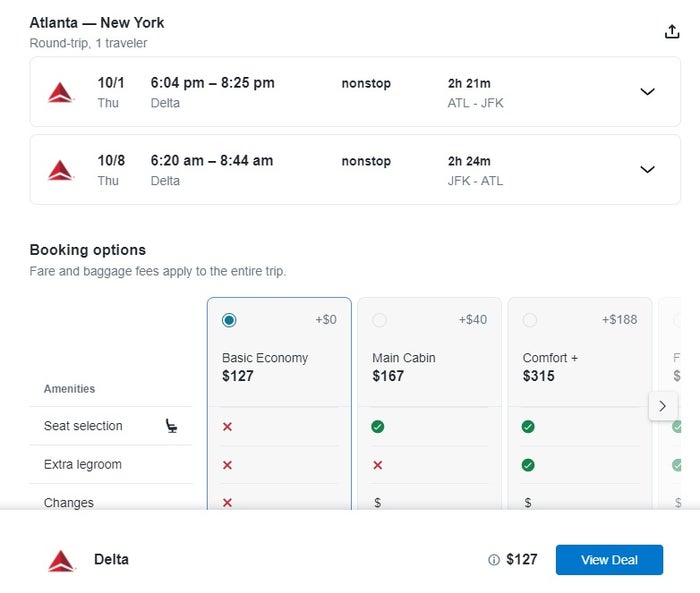Viewport: 700px width, 593px height.
Task: Click the Seat selection amenity row
Action: coord(111,426)
